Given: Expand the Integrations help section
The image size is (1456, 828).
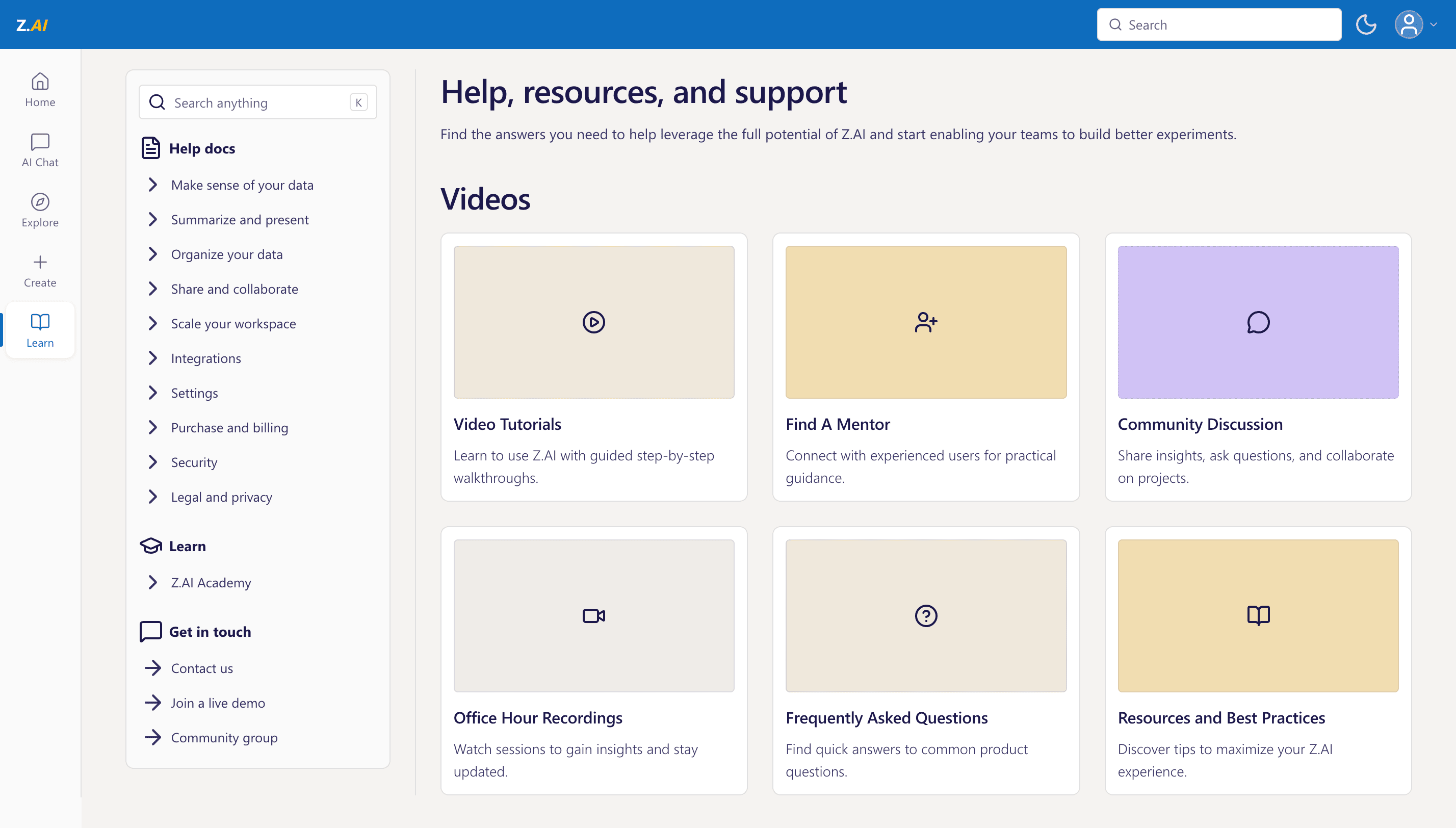Looking at the screenshot, I should (205, 358).
